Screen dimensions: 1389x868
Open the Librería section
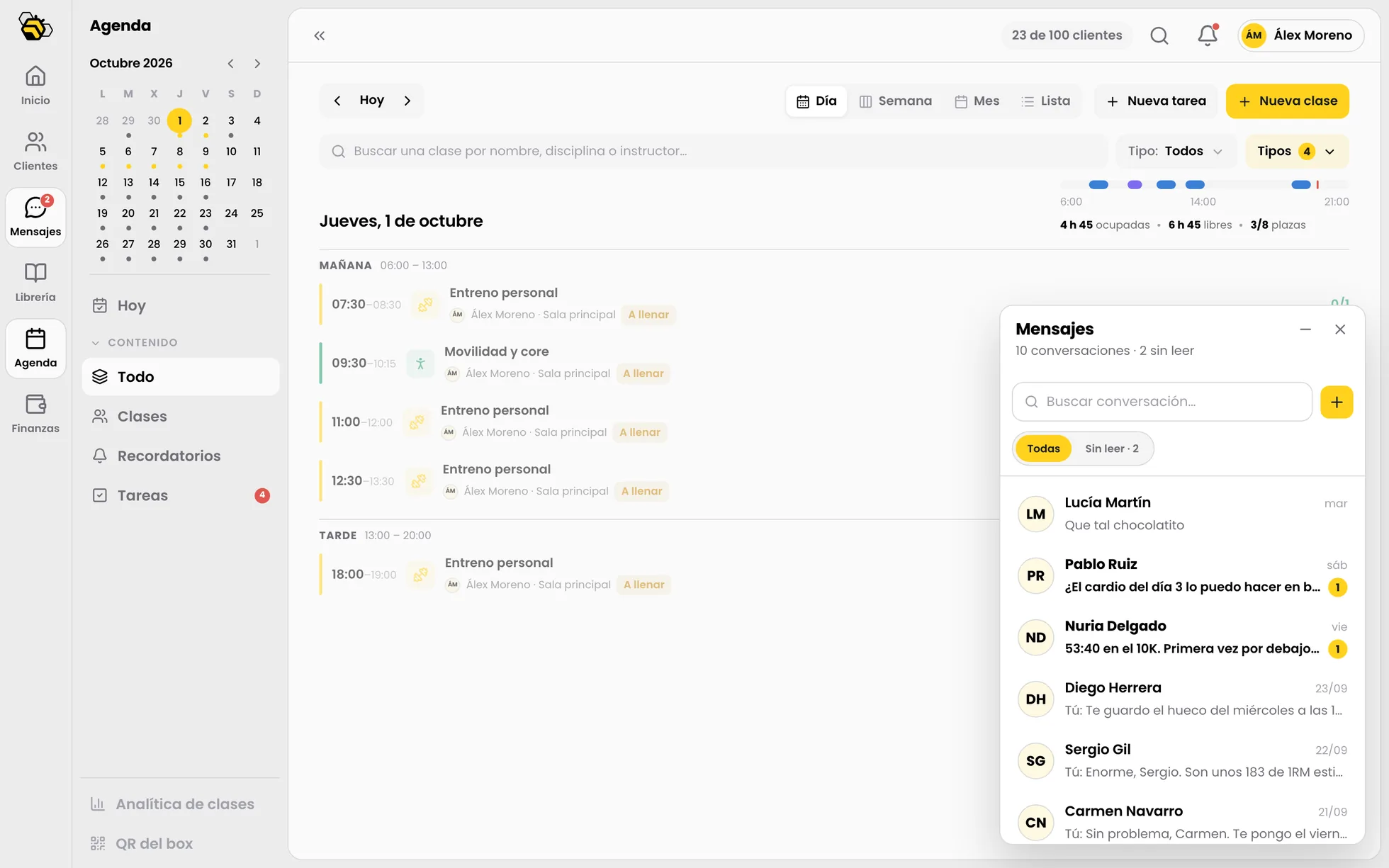35,283
